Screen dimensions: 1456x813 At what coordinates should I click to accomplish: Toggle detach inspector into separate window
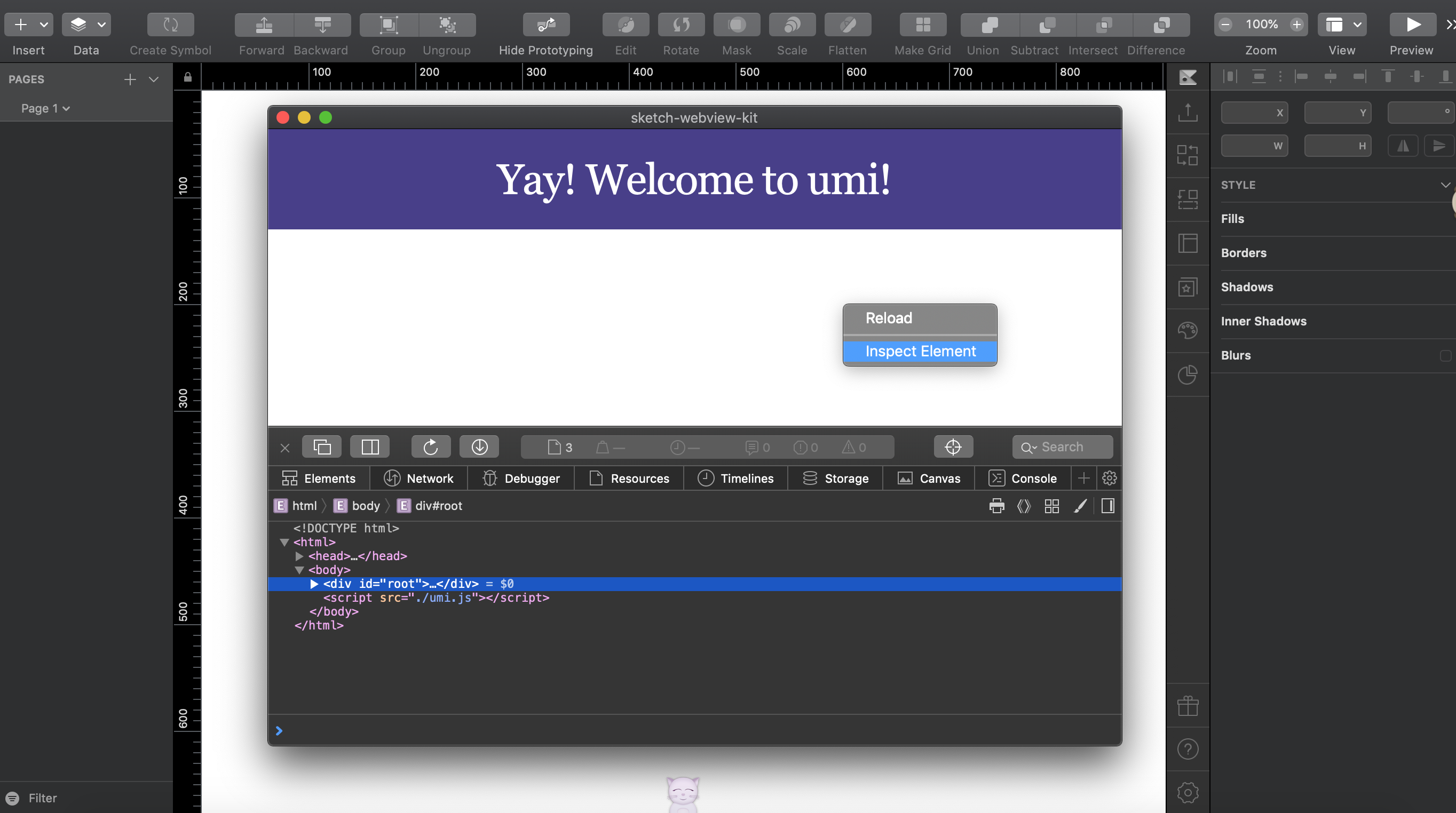(x=322, y=447)
